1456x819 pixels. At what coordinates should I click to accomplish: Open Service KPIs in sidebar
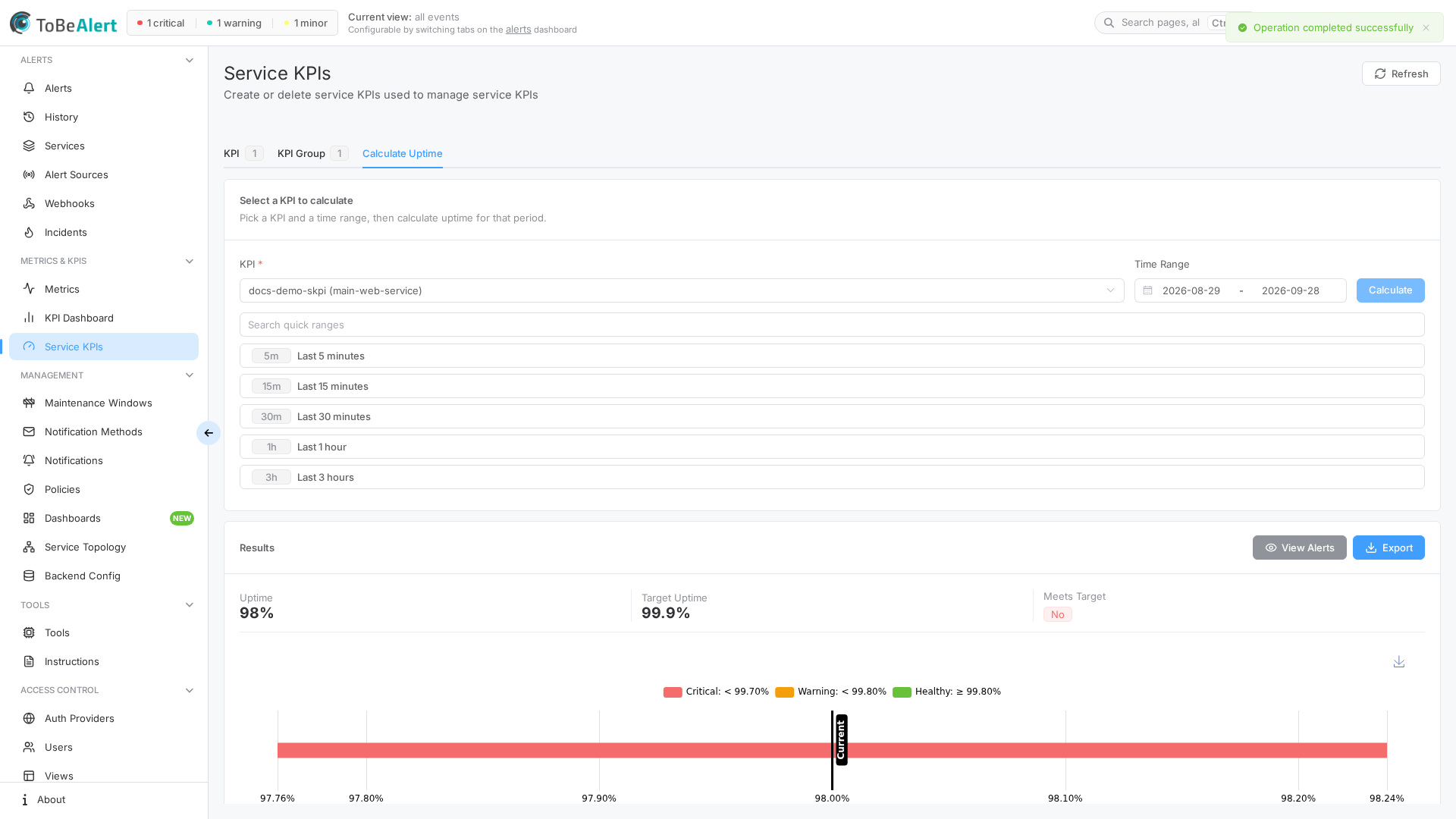pyautogui.click(x=104, y=347)
